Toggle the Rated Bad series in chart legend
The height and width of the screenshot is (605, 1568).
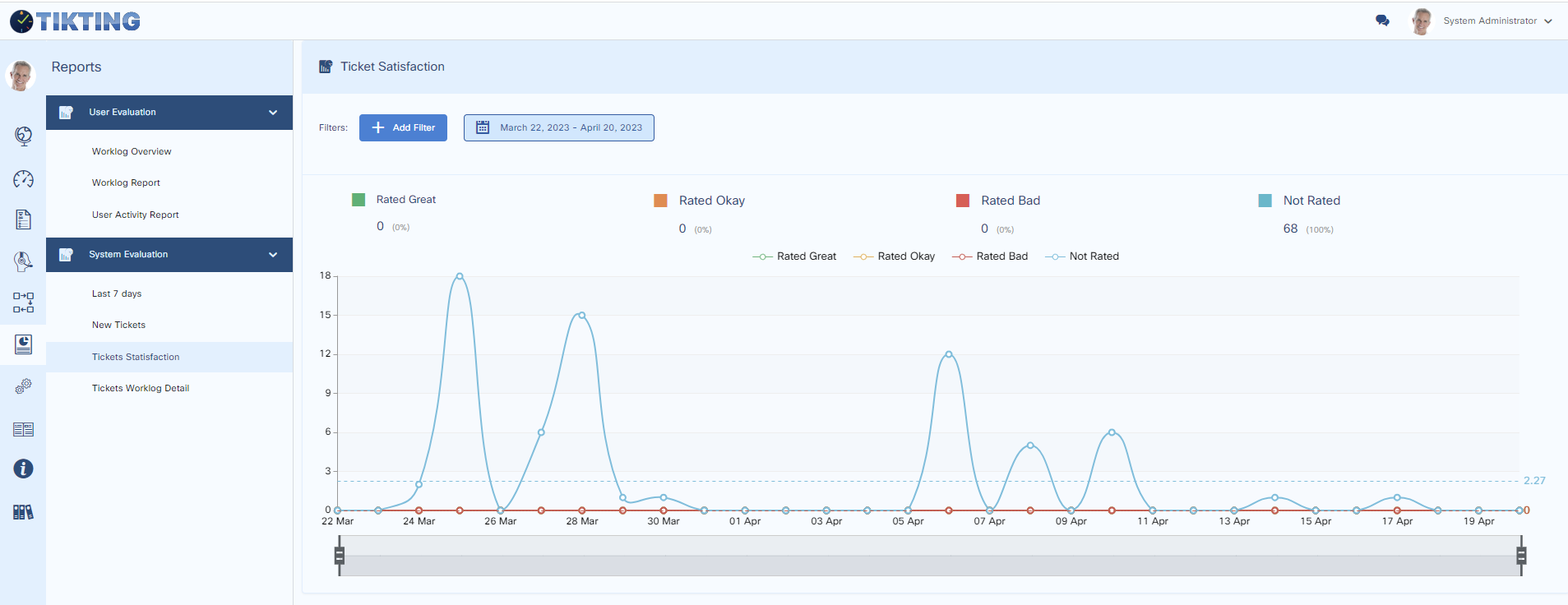tap(990, 256)
